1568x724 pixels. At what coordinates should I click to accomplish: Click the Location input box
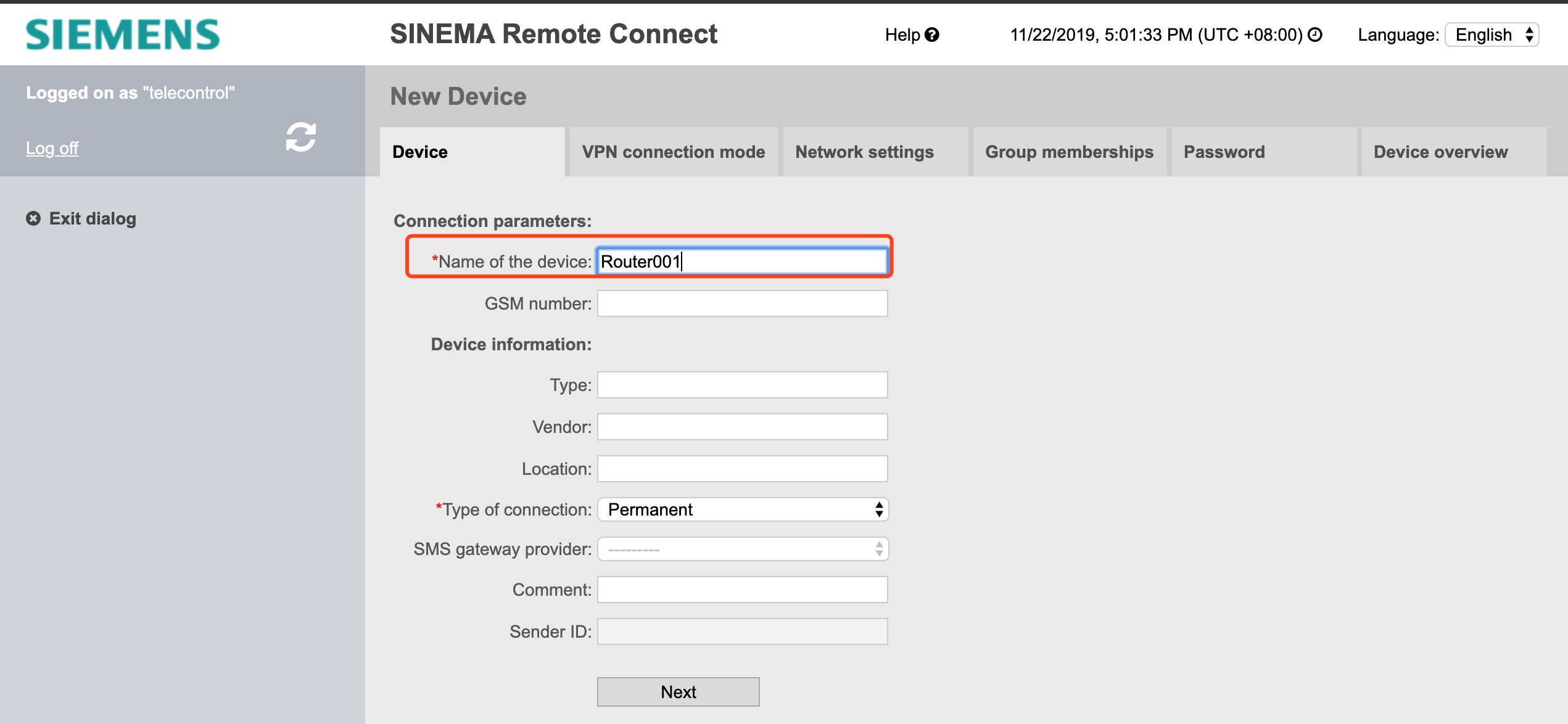point(742,469)
